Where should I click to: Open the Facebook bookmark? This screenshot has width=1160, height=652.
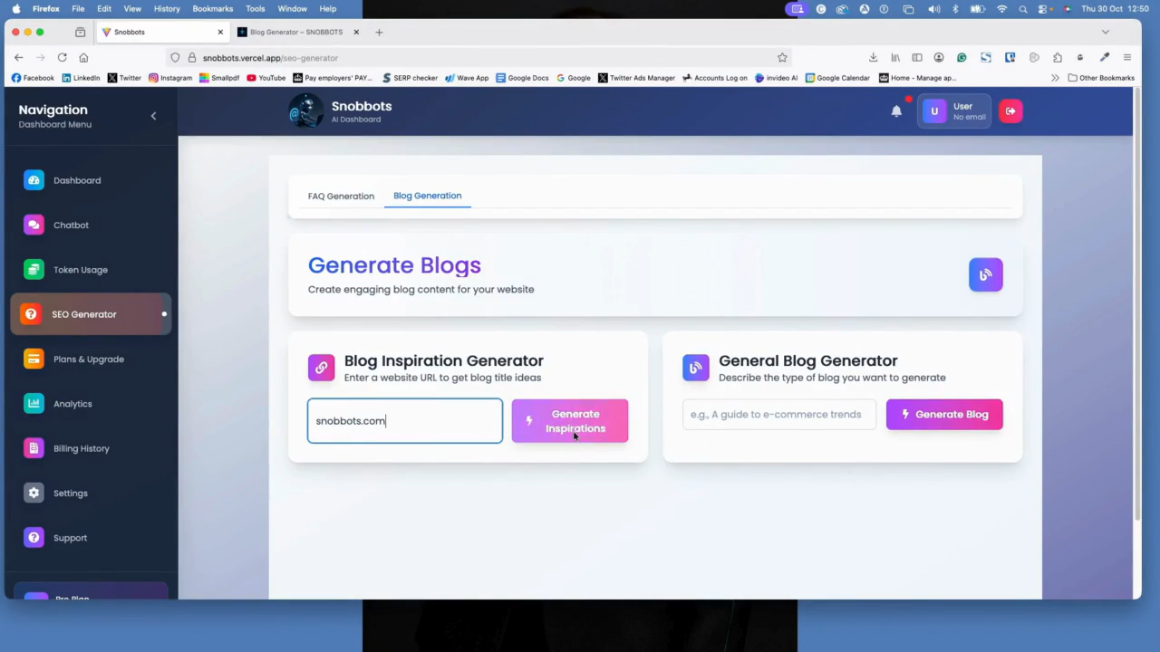[x=33, y=78]
